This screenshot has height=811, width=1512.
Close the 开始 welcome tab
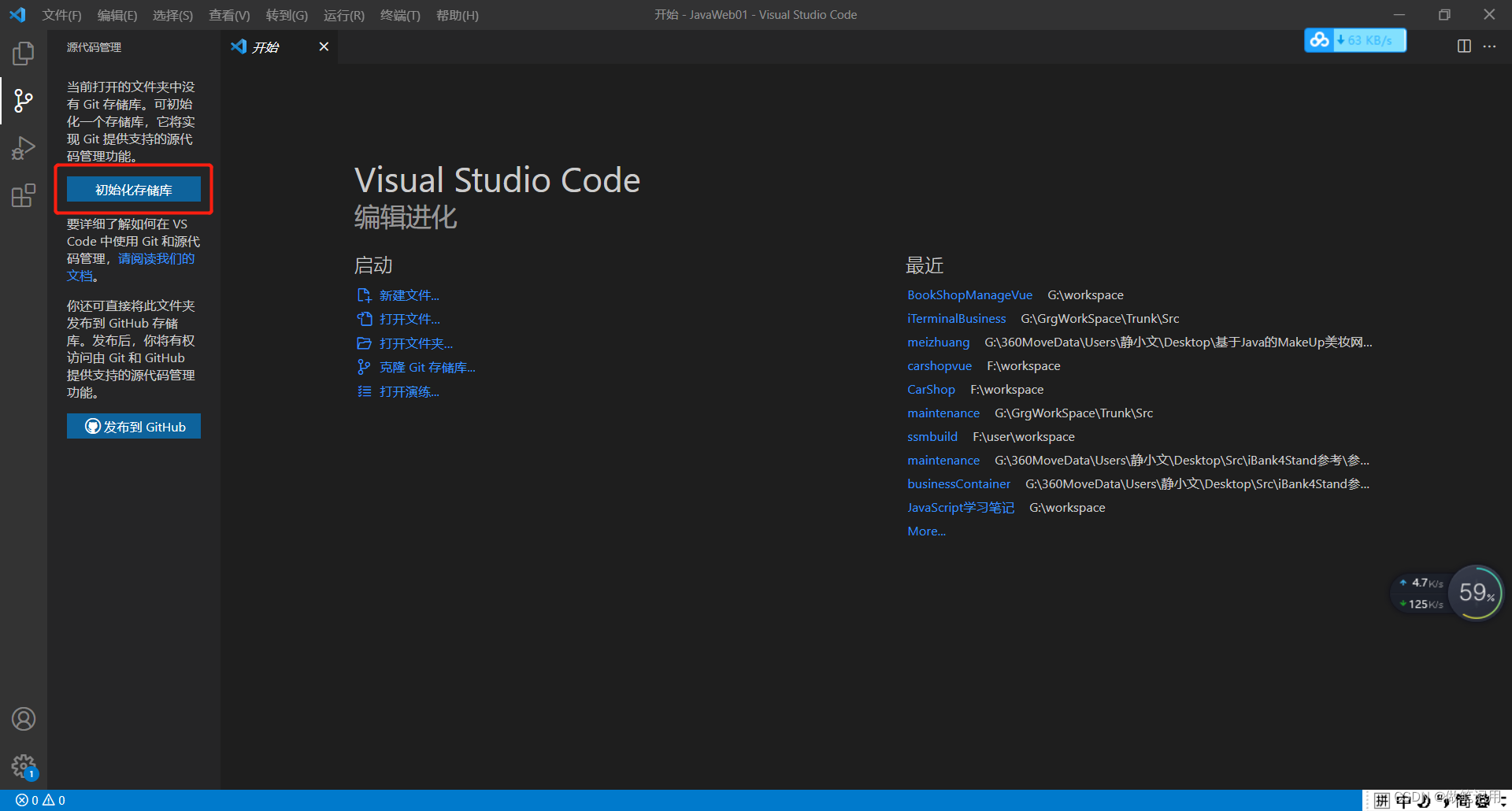(324, 46)
